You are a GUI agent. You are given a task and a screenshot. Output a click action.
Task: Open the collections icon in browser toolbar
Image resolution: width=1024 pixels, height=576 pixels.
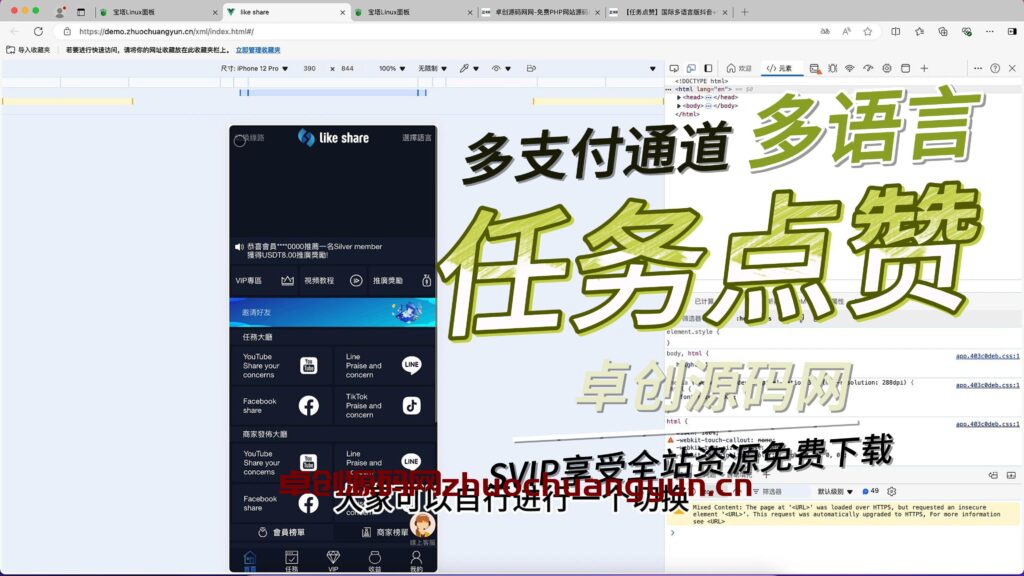pyautogui.click(x=942, y=31)
